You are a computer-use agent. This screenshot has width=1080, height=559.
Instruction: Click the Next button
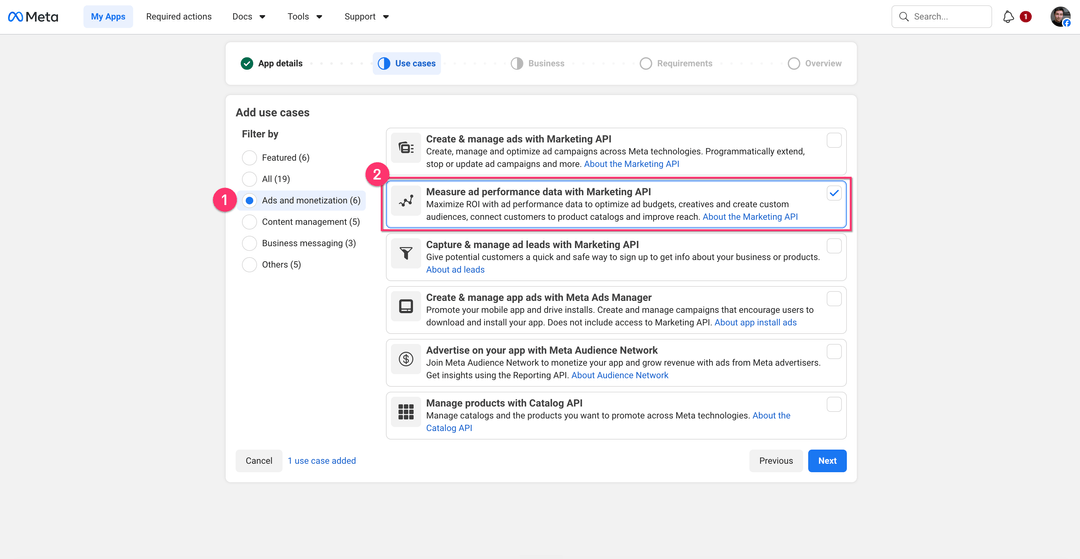coord(827,461)
